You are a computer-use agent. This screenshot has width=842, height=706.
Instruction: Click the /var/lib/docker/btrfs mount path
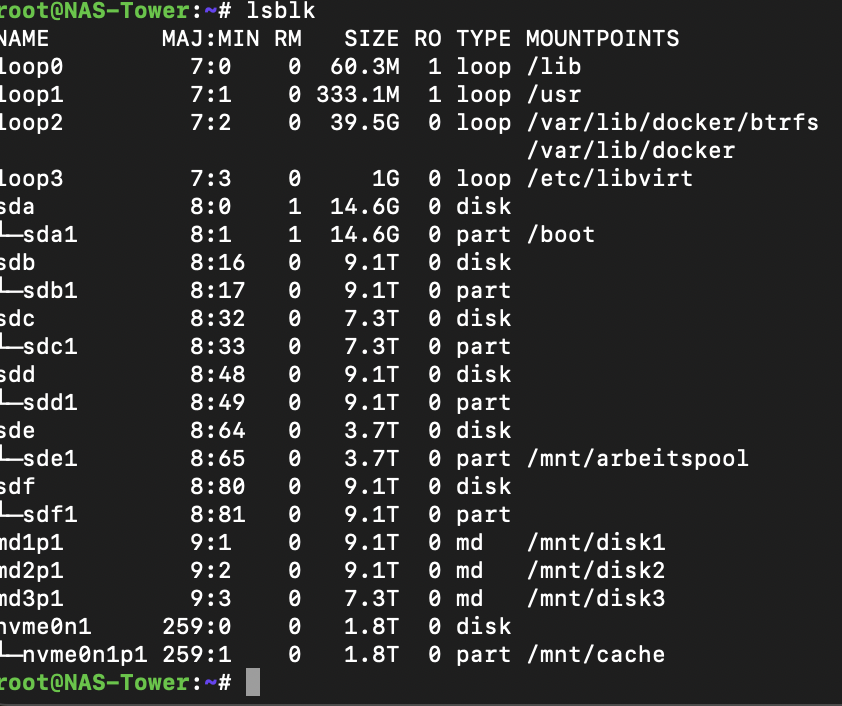[673, 122]
